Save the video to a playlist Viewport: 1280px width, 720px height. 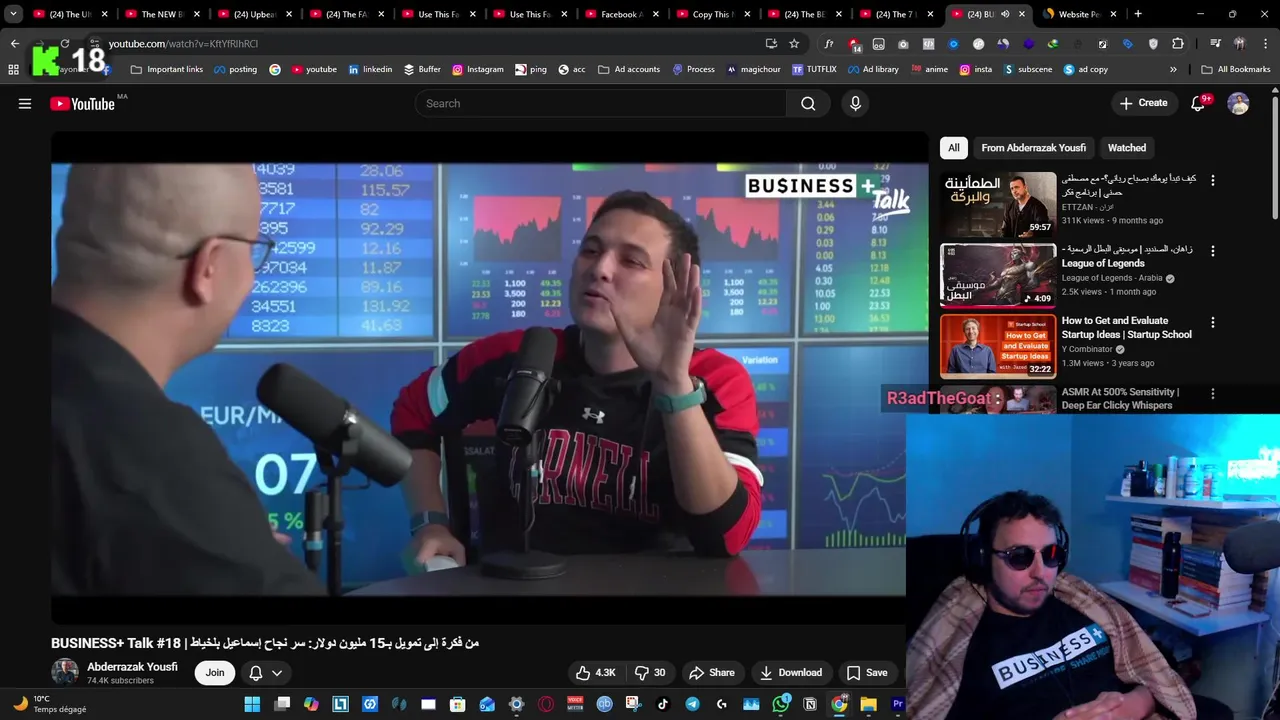click(867, 673)
